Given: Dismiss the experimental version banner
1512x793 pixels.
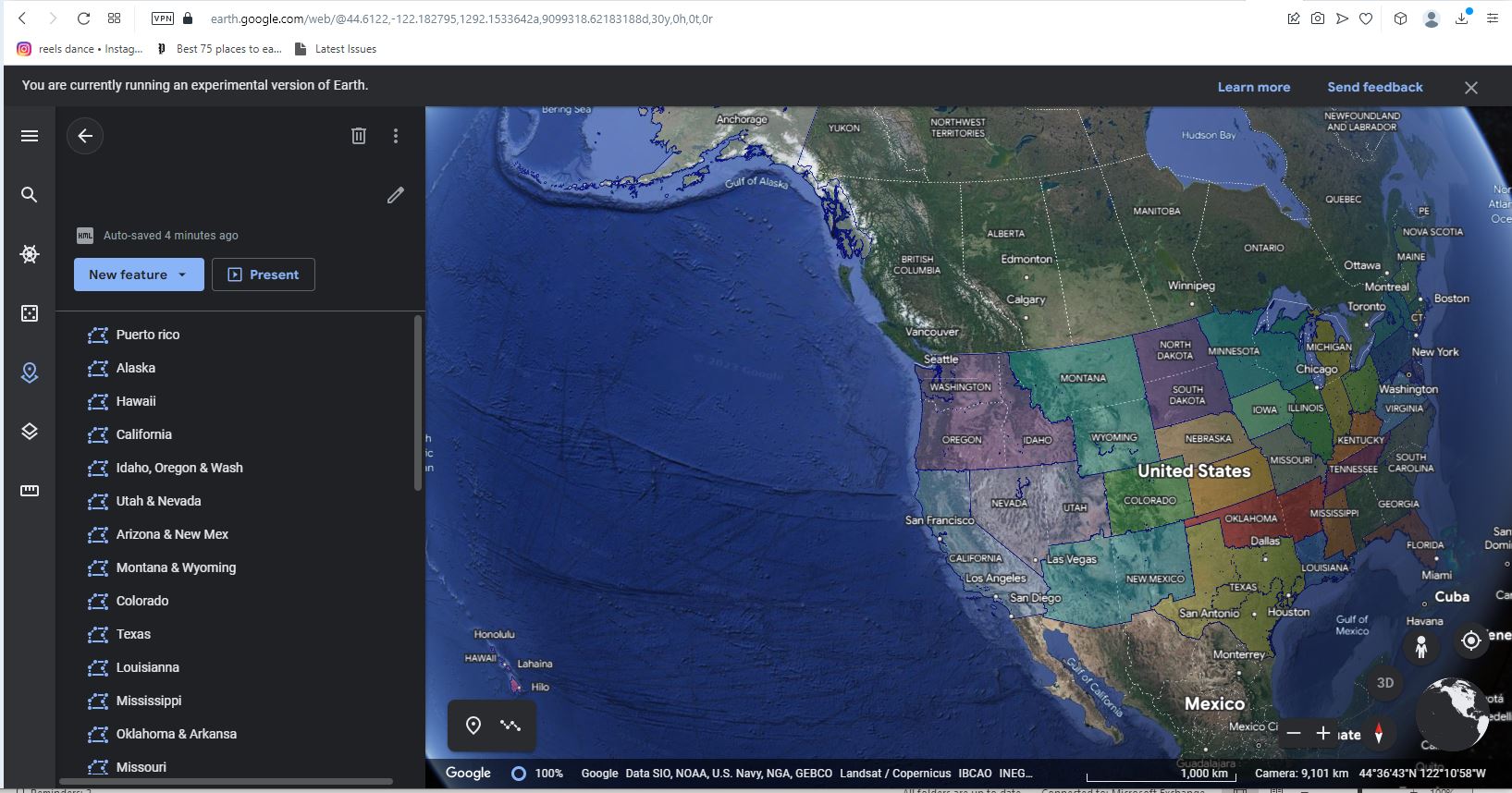Looking at the screenshot, I should tap(1471, 88).
